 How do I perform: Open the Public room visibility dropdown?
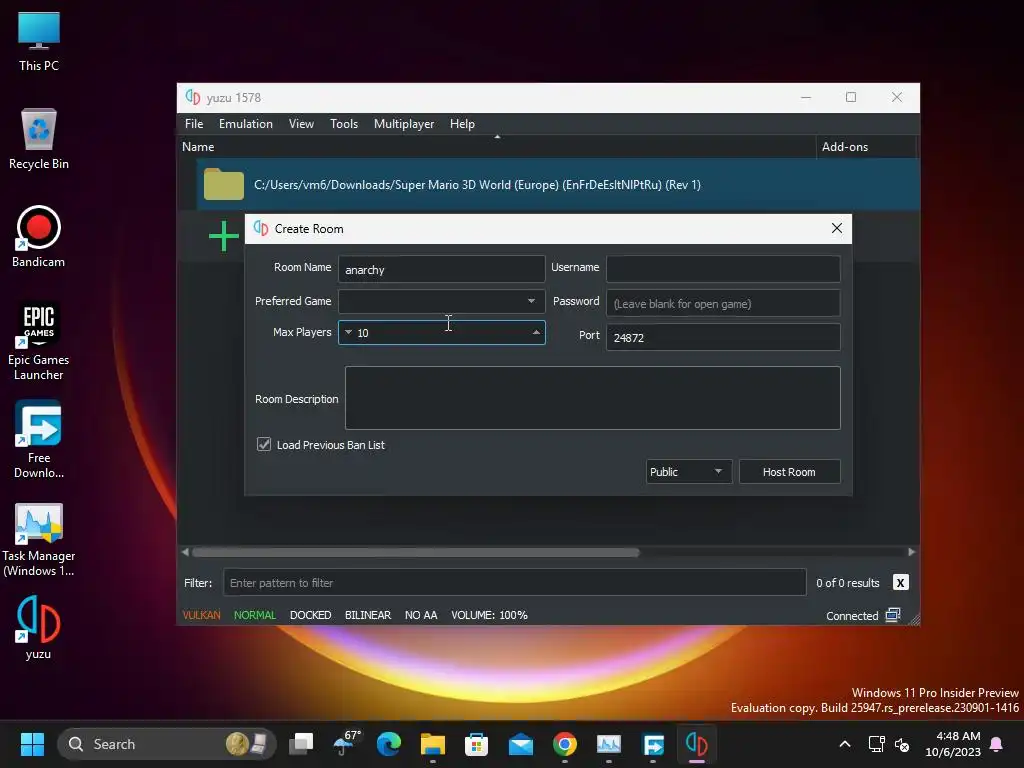688,472
